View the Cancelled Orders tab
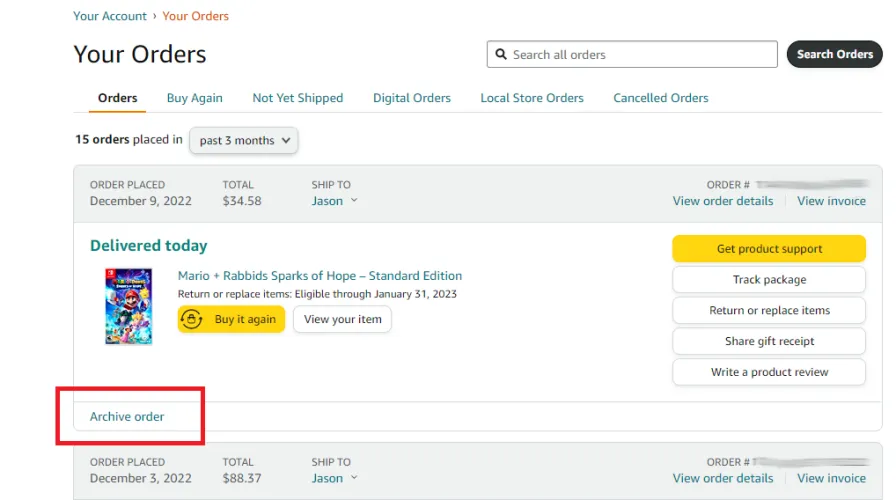Screen dimensions: 896x500 point(660,98)
